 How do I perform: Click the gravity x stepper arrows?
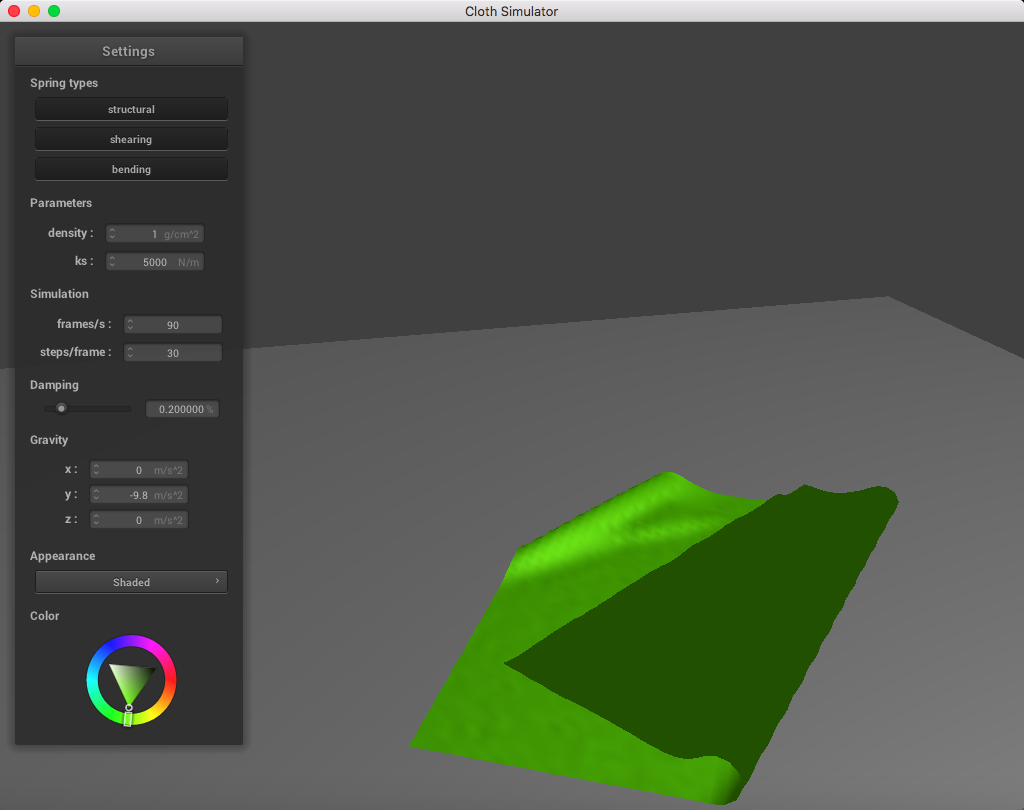coord(96,470)
